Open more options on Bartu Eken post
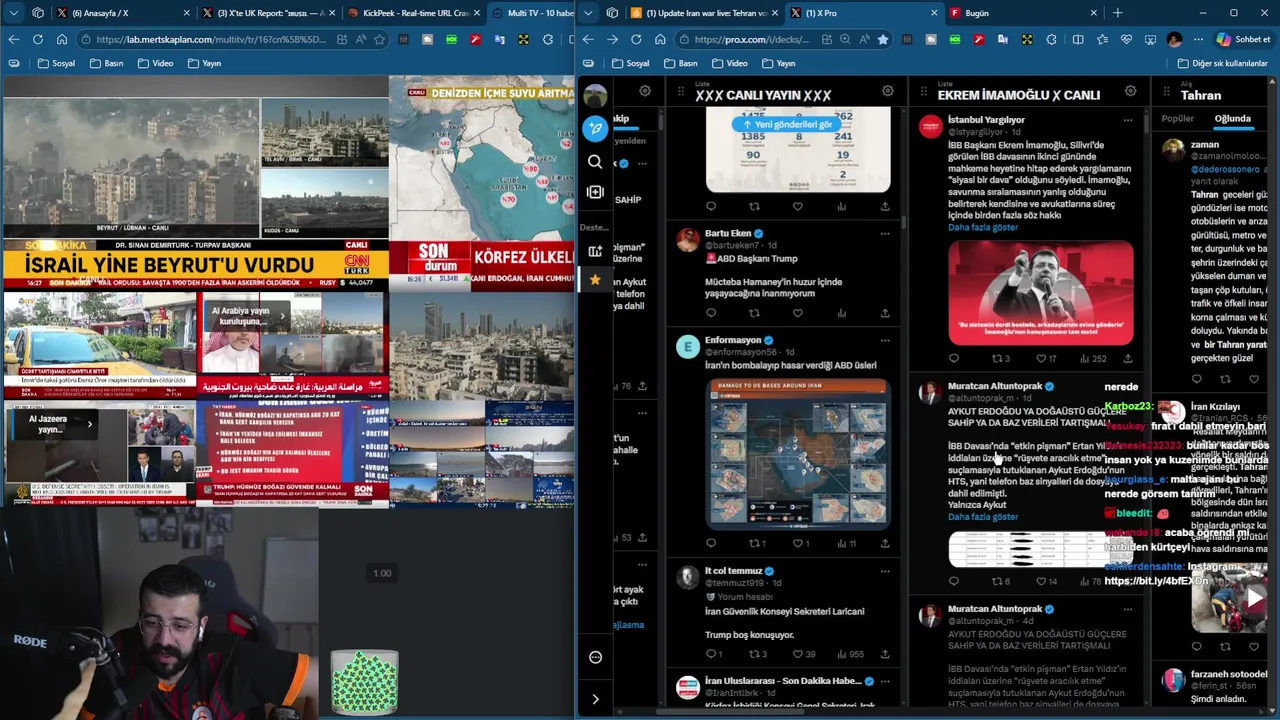 coord(884,234)
